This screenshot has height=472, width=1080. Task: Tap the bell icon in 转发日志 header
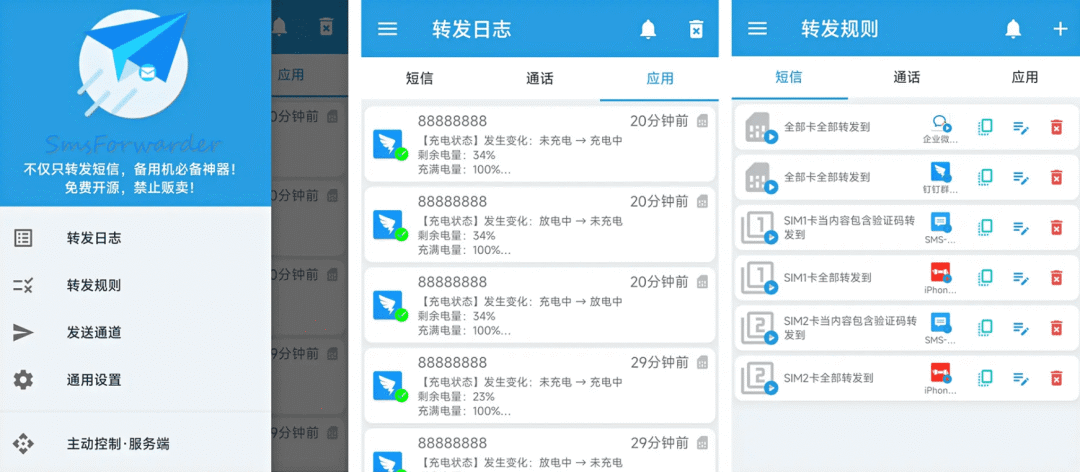648,29
